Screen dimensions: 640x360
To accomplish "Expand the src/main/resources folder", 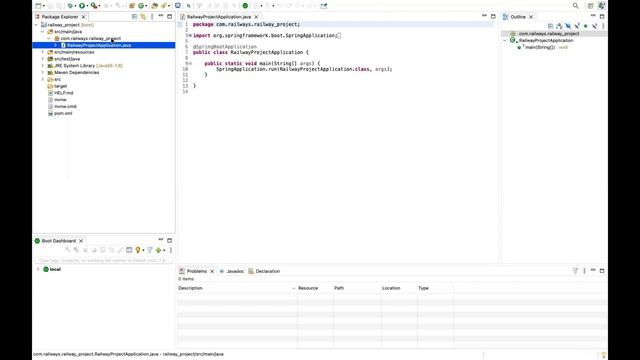I will click(42, 52).
